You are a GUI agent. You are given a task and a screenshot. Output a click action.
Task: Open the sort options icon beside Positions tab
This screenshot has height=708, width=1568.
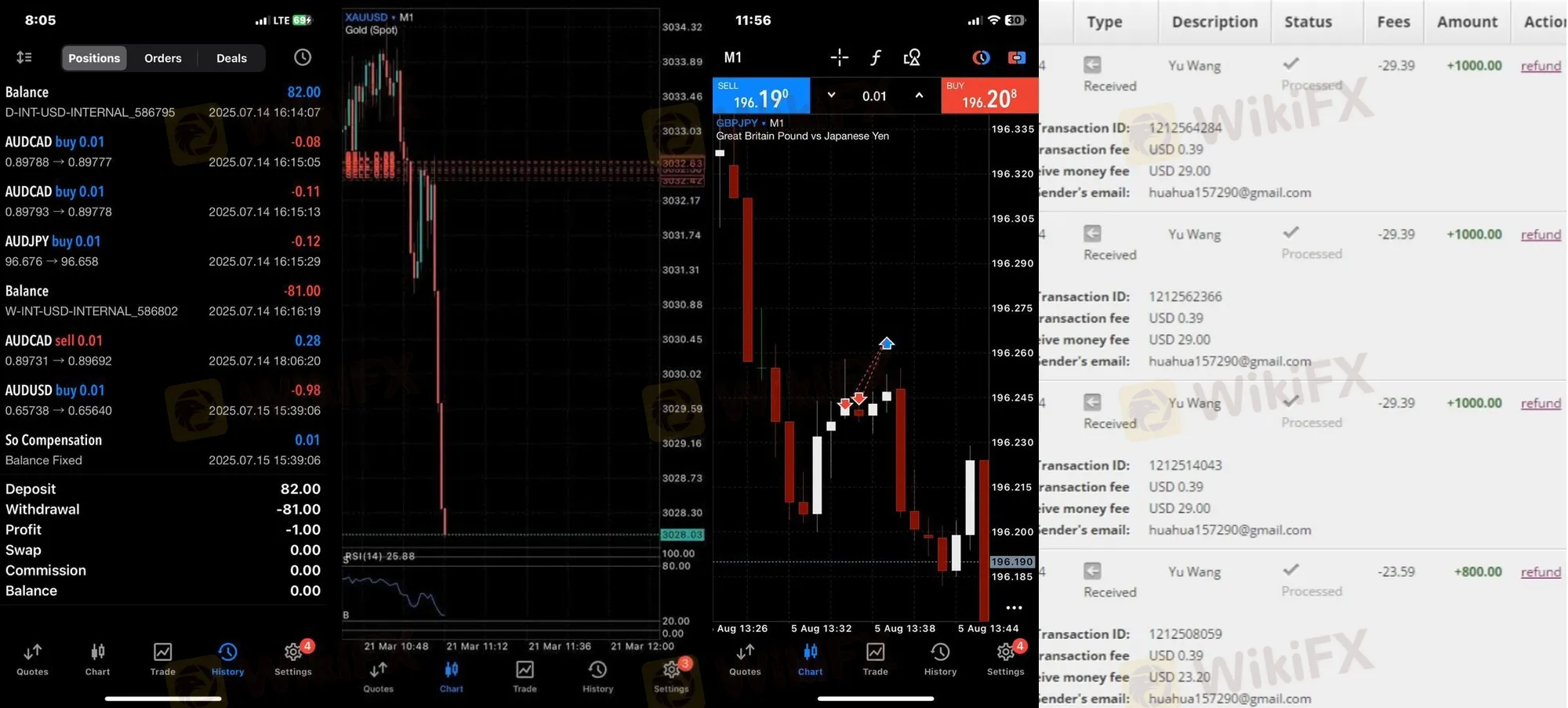pos(24,57)
